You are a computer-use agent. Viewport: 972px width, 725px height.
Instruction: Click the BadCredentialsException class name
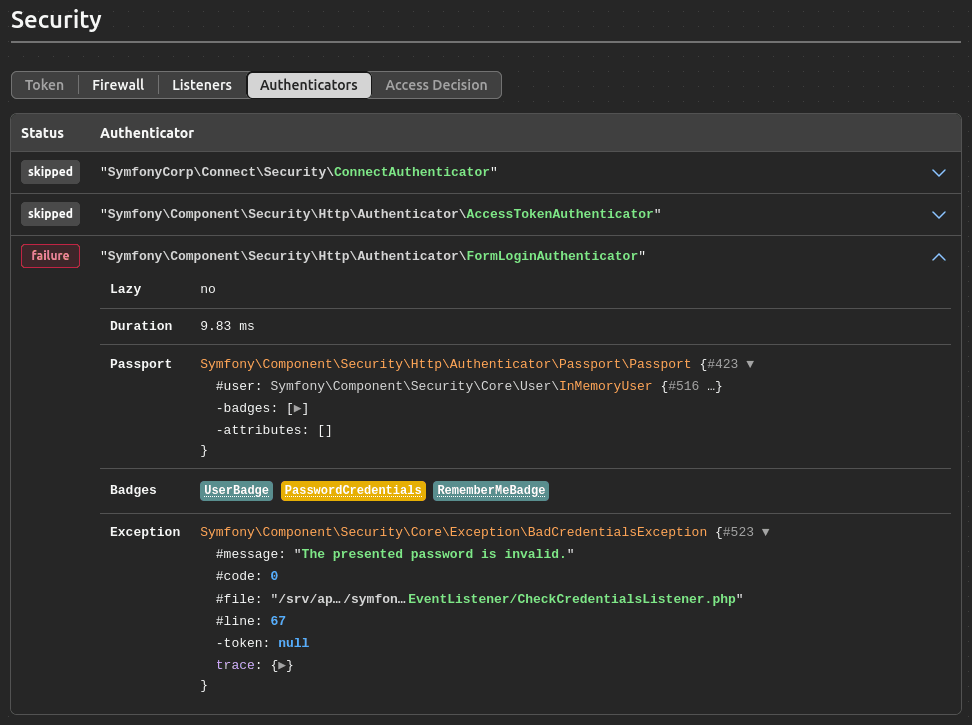click(453, 532)
